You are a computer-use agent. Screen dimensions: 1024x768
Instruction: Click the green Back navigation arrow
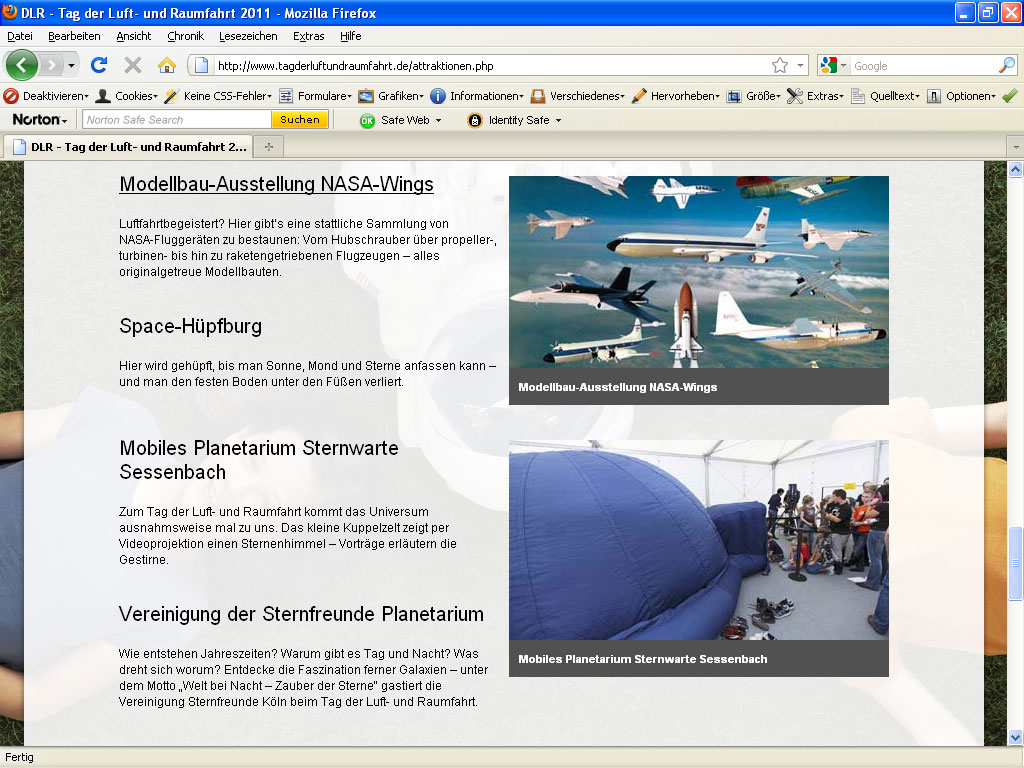pos(22,65)
